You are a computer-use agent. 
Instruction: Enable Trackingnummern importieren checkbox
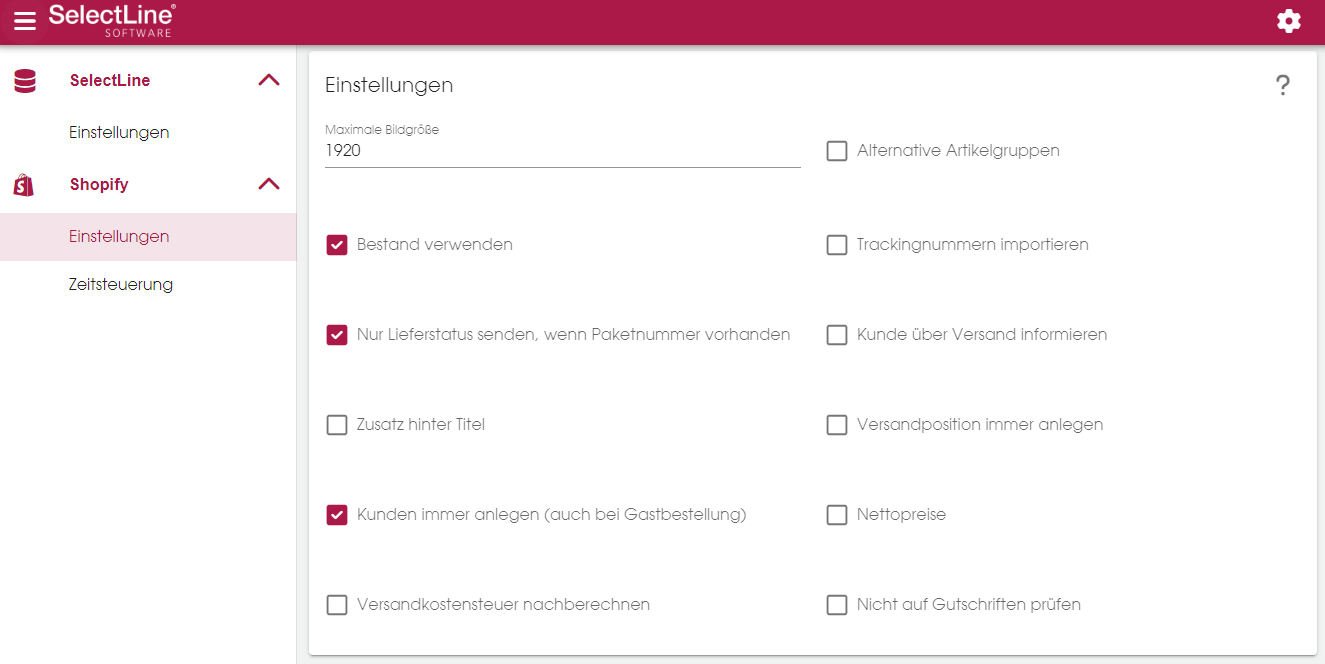tap(837, 245)
